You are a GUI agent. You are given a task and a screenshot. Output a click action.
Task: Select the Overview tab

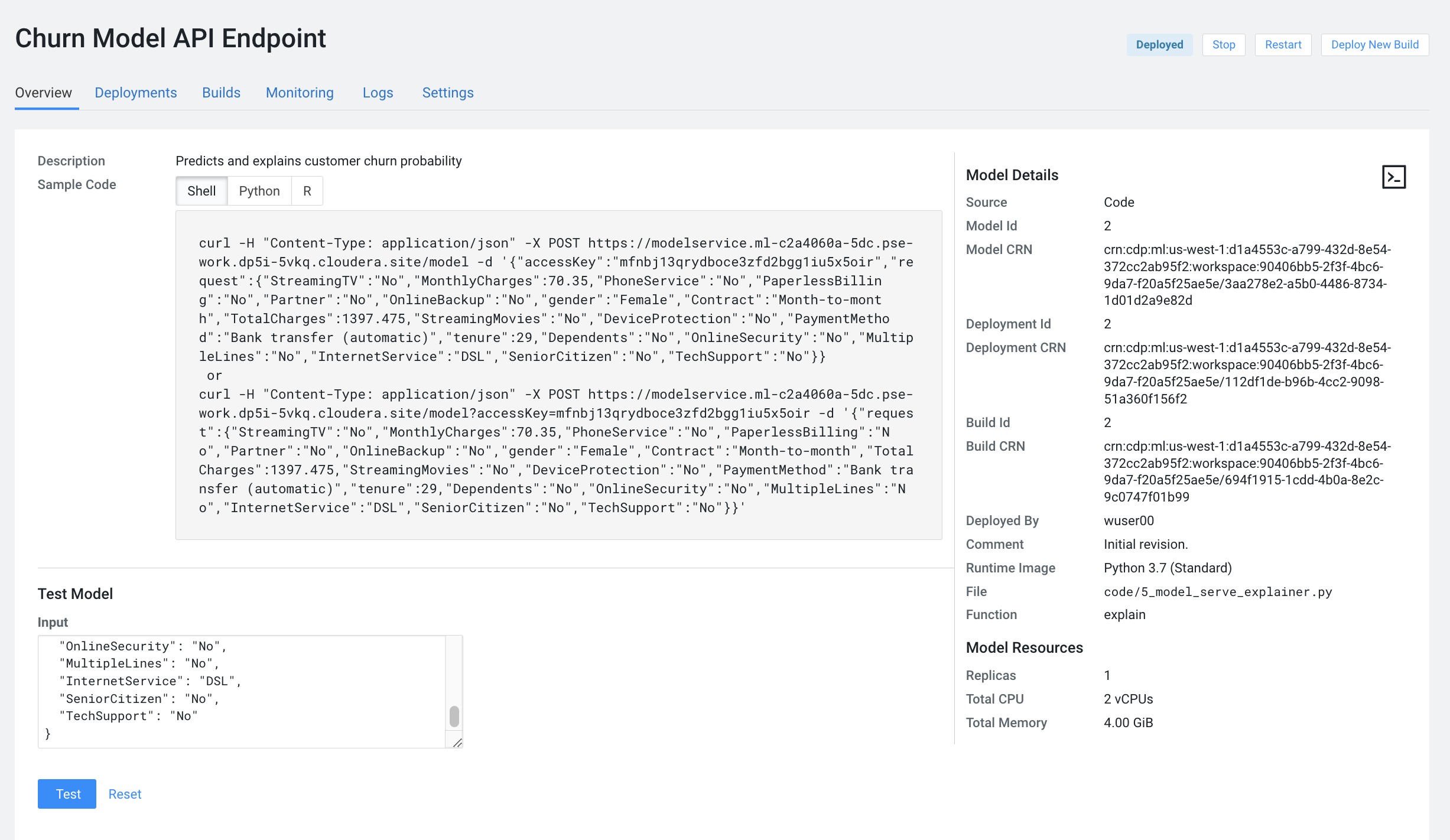(43, 93)
